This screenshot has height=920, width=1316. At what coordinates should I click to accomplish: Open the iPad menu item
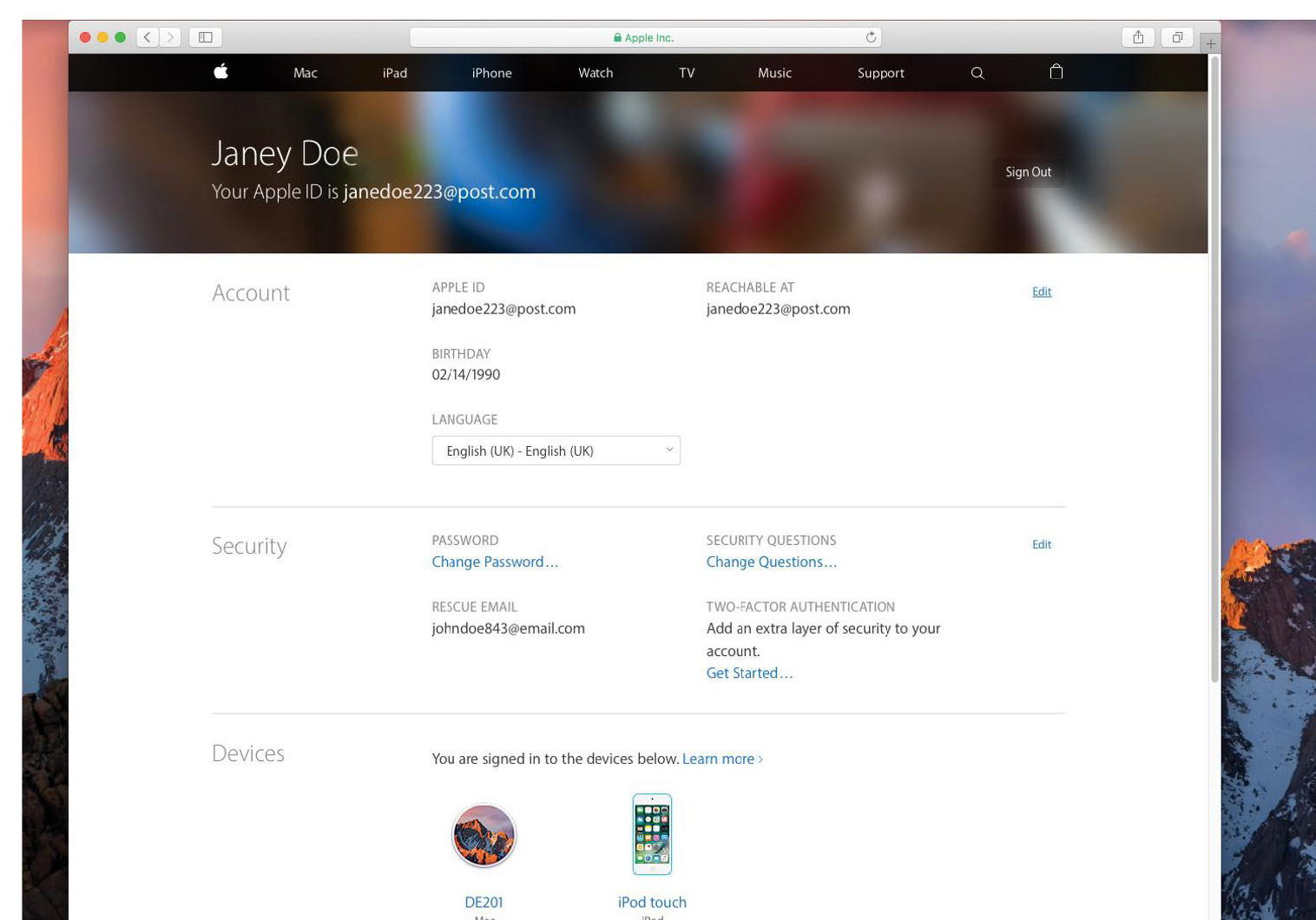[x=395, y=73]
